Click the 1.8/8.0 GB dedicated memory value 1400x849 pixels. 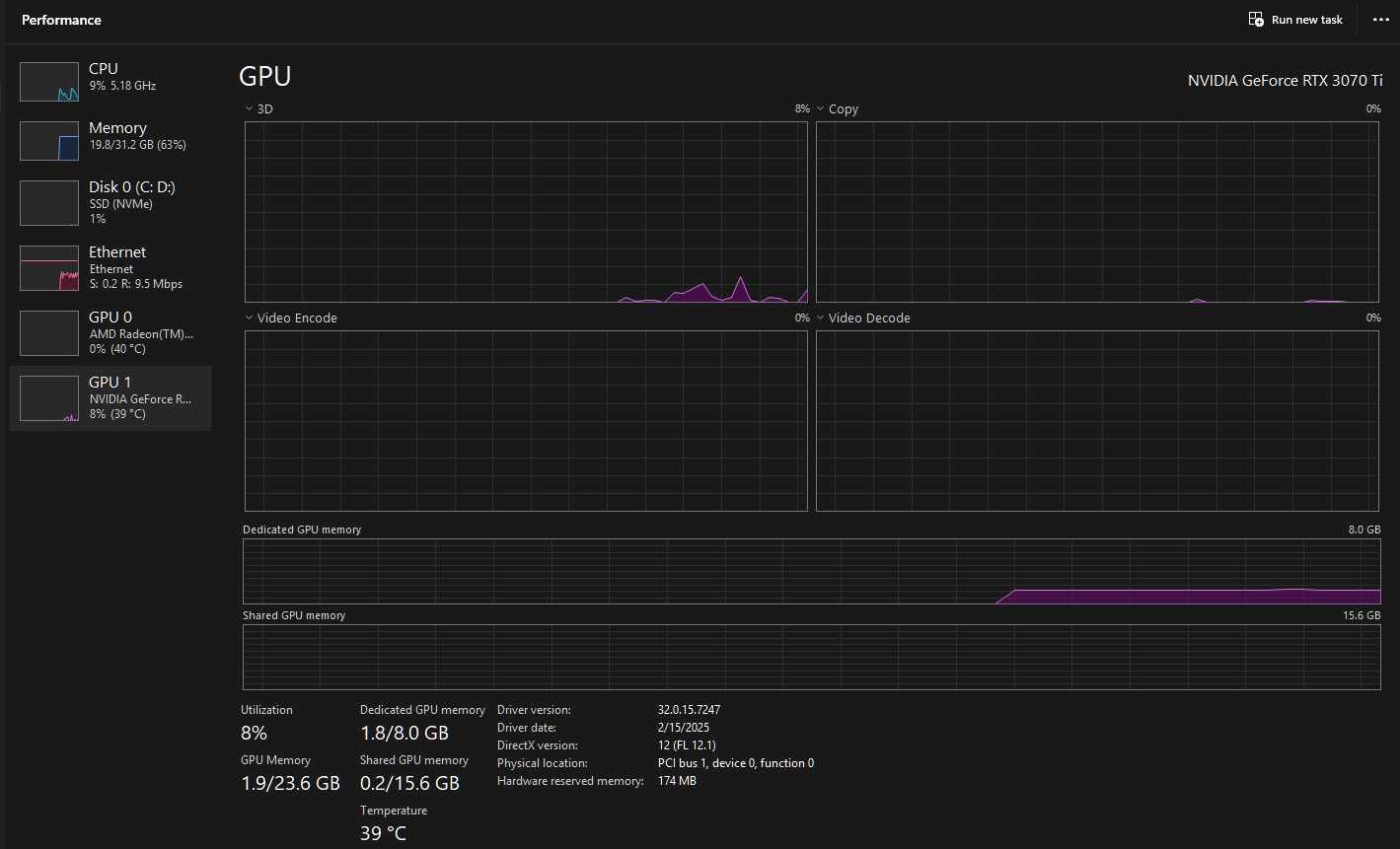point(405,733)
